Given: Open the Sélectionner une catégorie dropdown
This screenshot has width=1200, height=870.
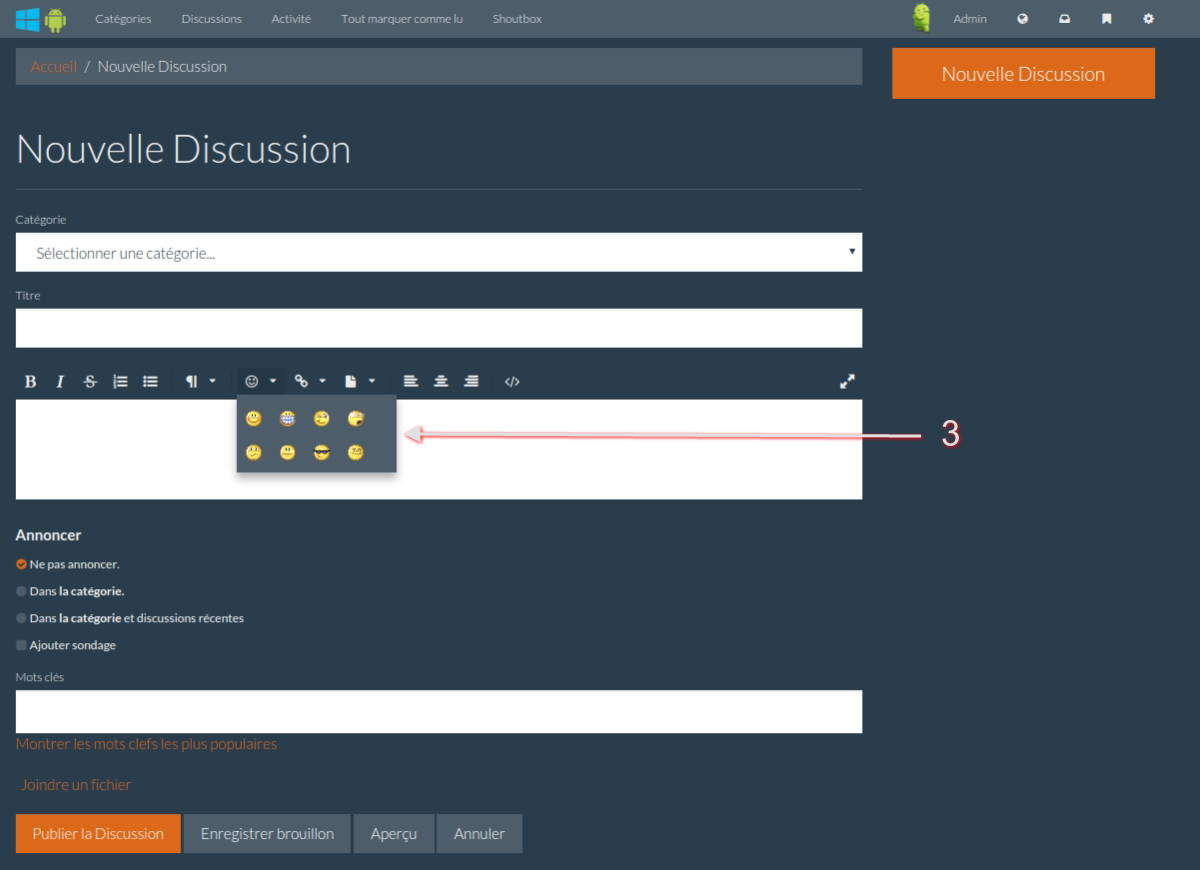Looking at the screenshot, I should (x=439, y=253).
